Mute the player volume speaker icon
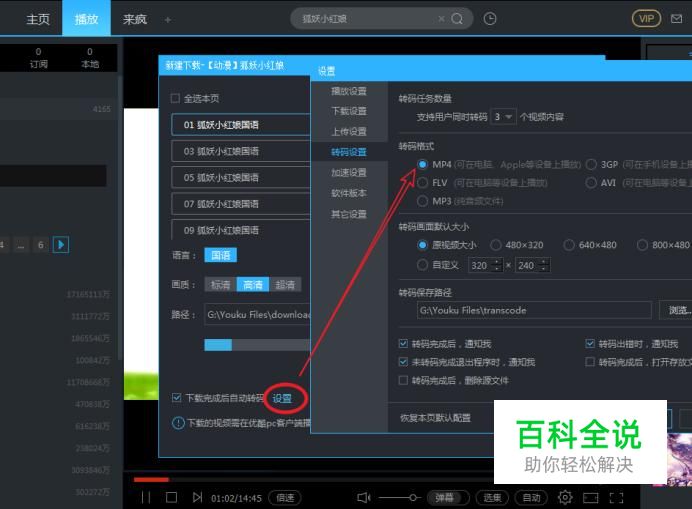Image resolution: width=692 pixels, height=509 pixels. [364, 498]
